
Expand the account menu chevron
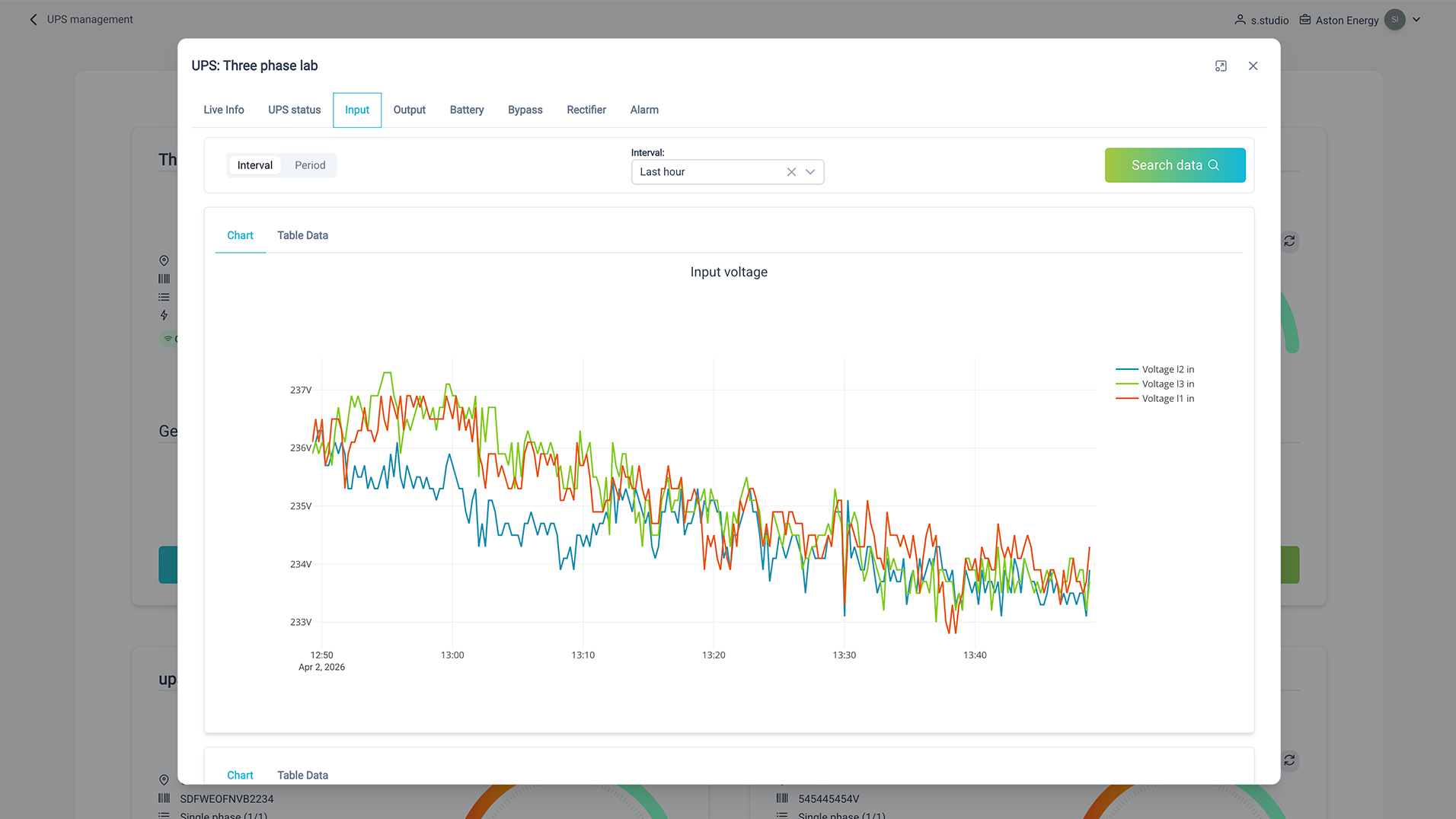coord(1416,20)
